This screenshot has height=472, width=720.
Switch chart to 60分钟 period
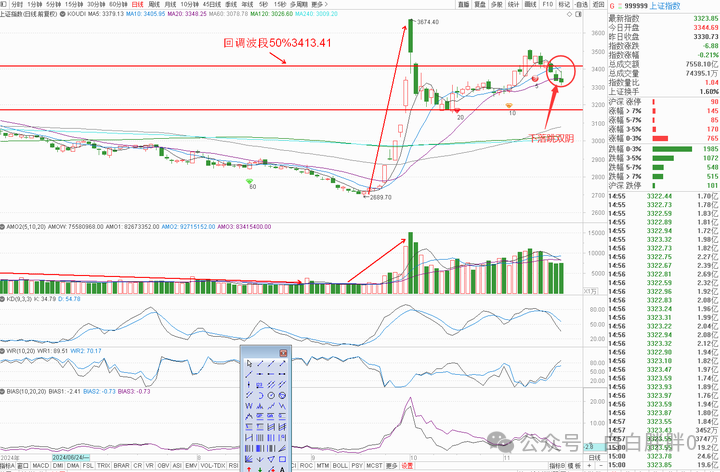[118, 4]
